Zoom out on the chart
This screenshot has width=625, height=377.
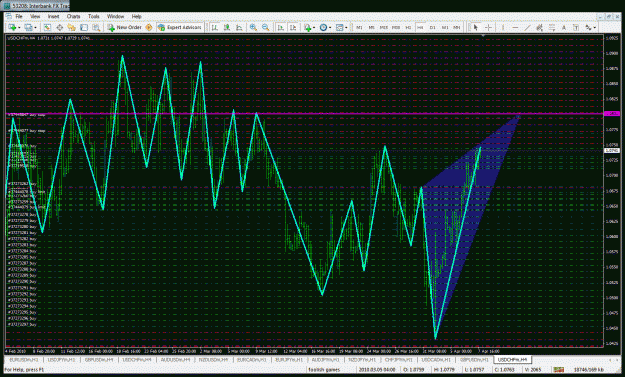coord(265,27)
